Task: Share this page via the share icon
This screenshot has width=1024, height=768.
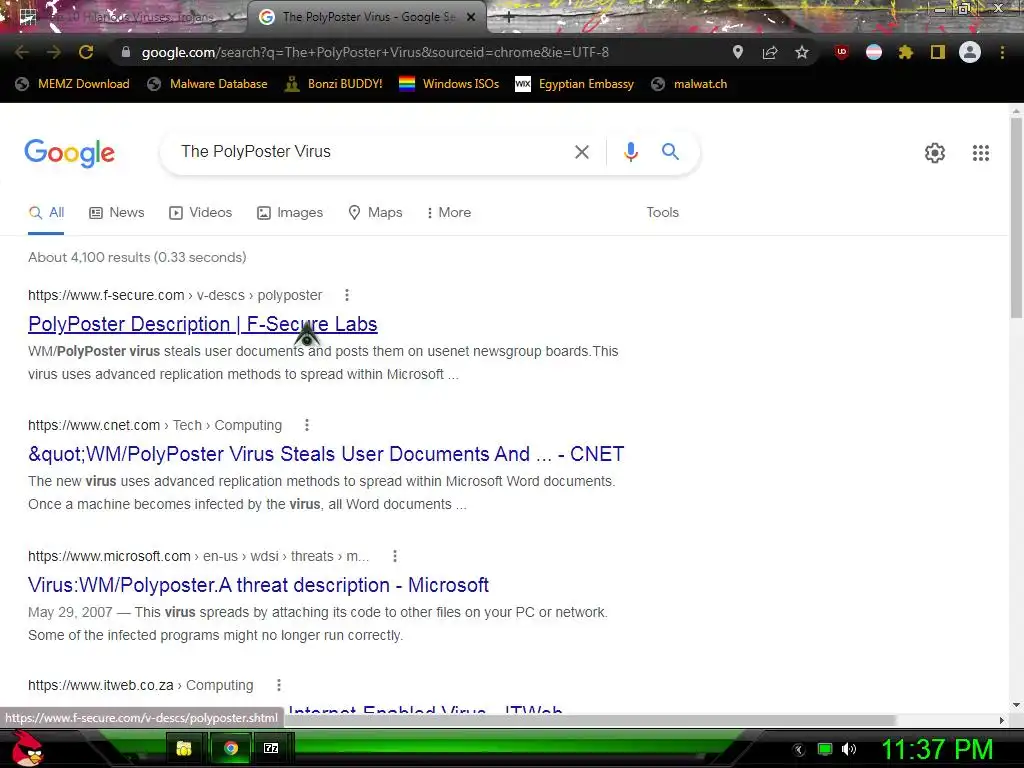Action: click(x=770, y=52)
